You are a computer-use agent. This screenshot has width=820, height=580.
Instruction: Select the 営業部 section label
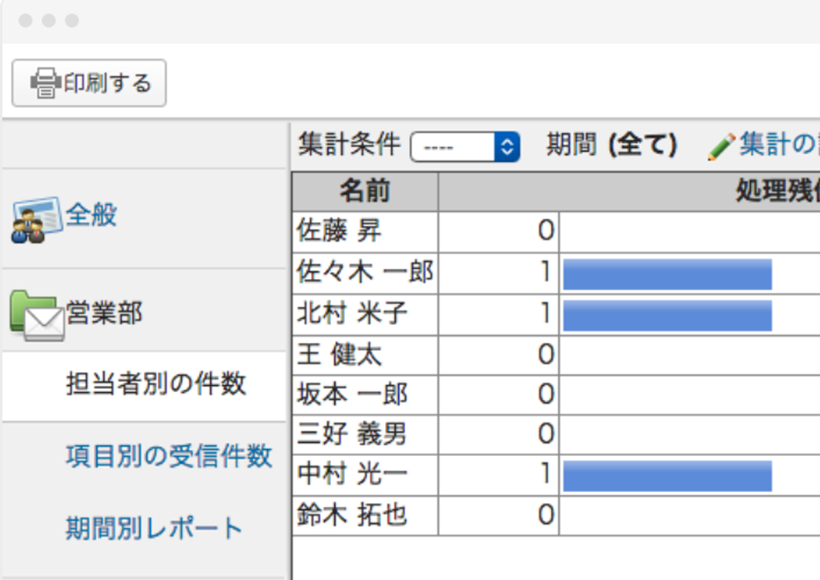(104, 313)
